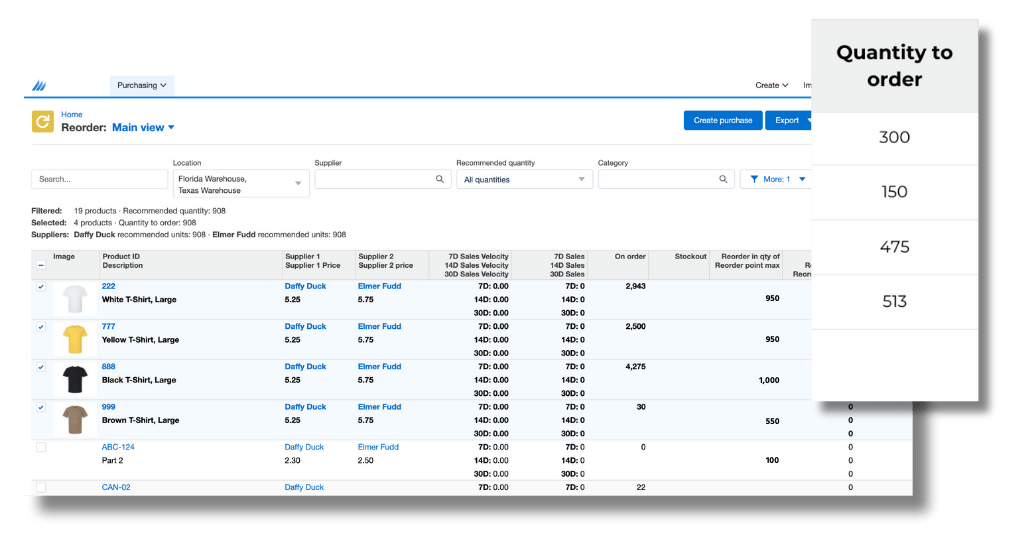Open the Create menu in top bar
Image resolution: width=1024 pixels, height=534 pixels.
tap(771, 86)
